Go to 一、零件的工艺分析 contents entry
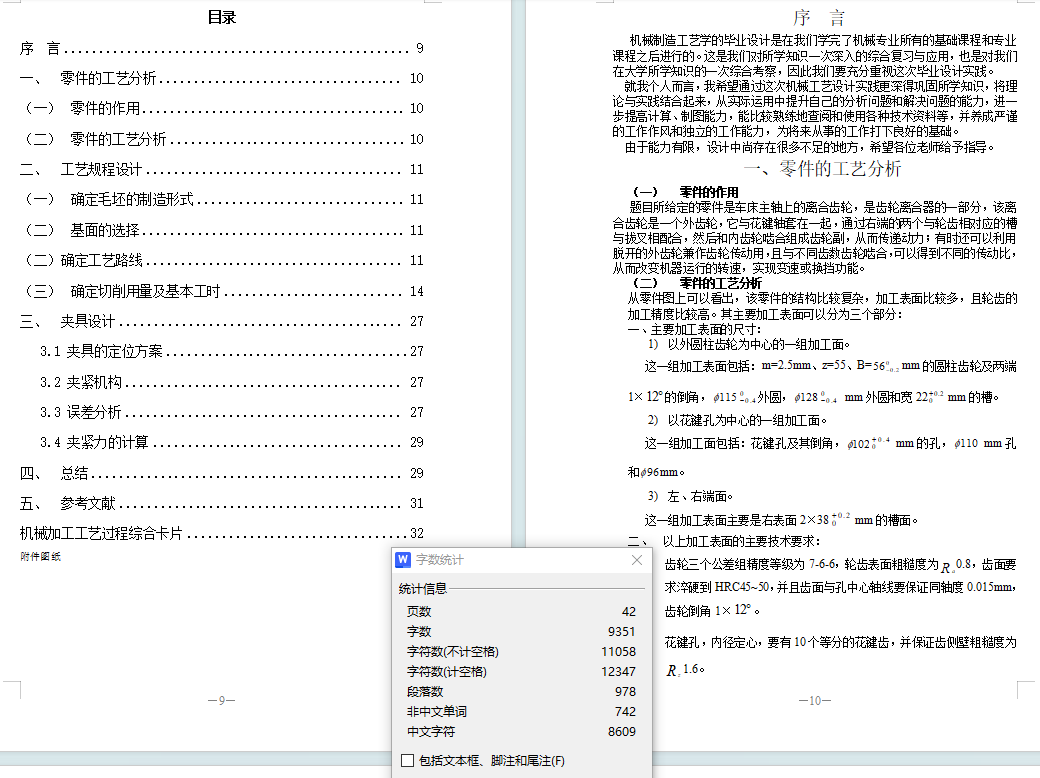The height and width of the screenshot is (778, 1040). [222, 78]
